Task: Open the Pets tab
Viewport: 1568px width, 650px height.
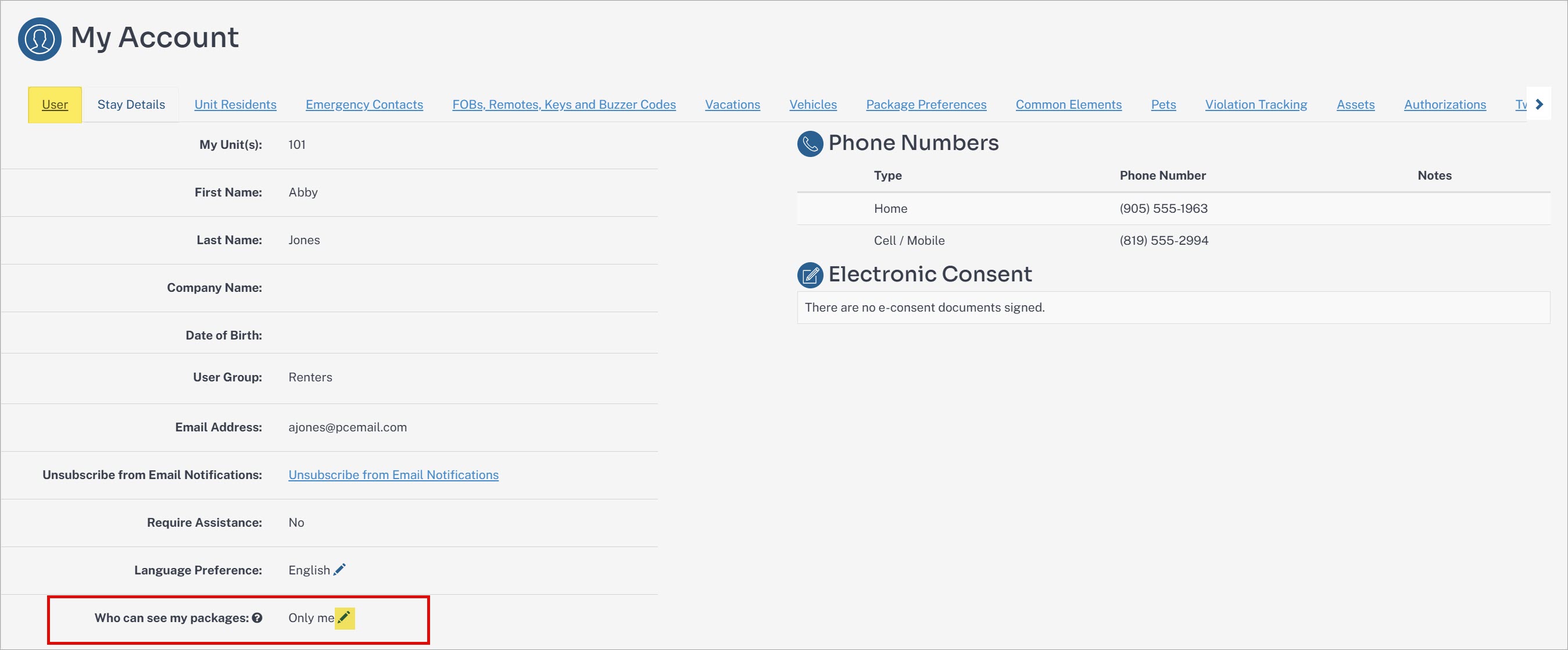Action: tap(1164, 105)
